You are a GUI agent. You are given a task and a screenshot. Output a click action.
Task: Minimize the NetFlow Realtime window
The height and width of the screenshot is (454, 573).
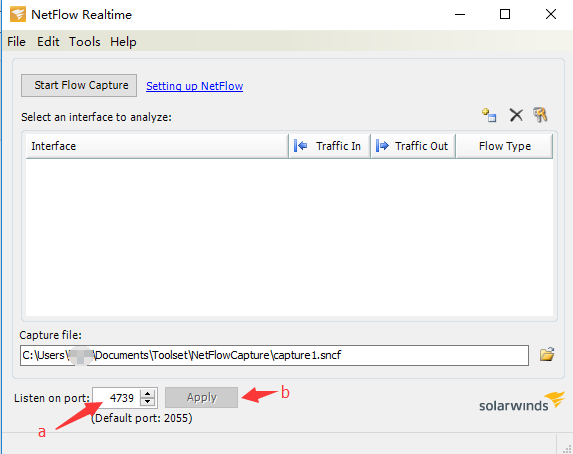[460, 15]
